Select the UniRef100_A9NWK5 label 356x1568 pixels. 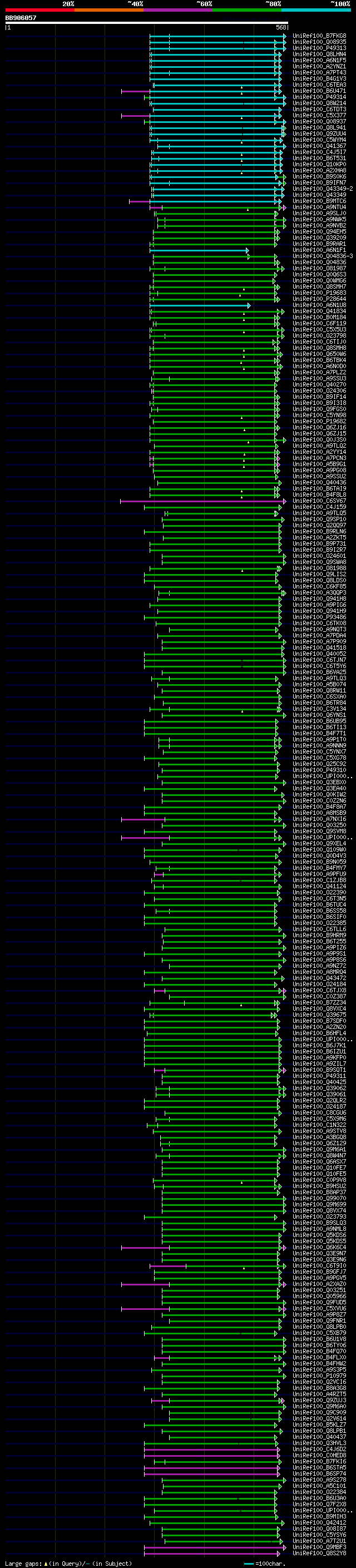[319, 219]
